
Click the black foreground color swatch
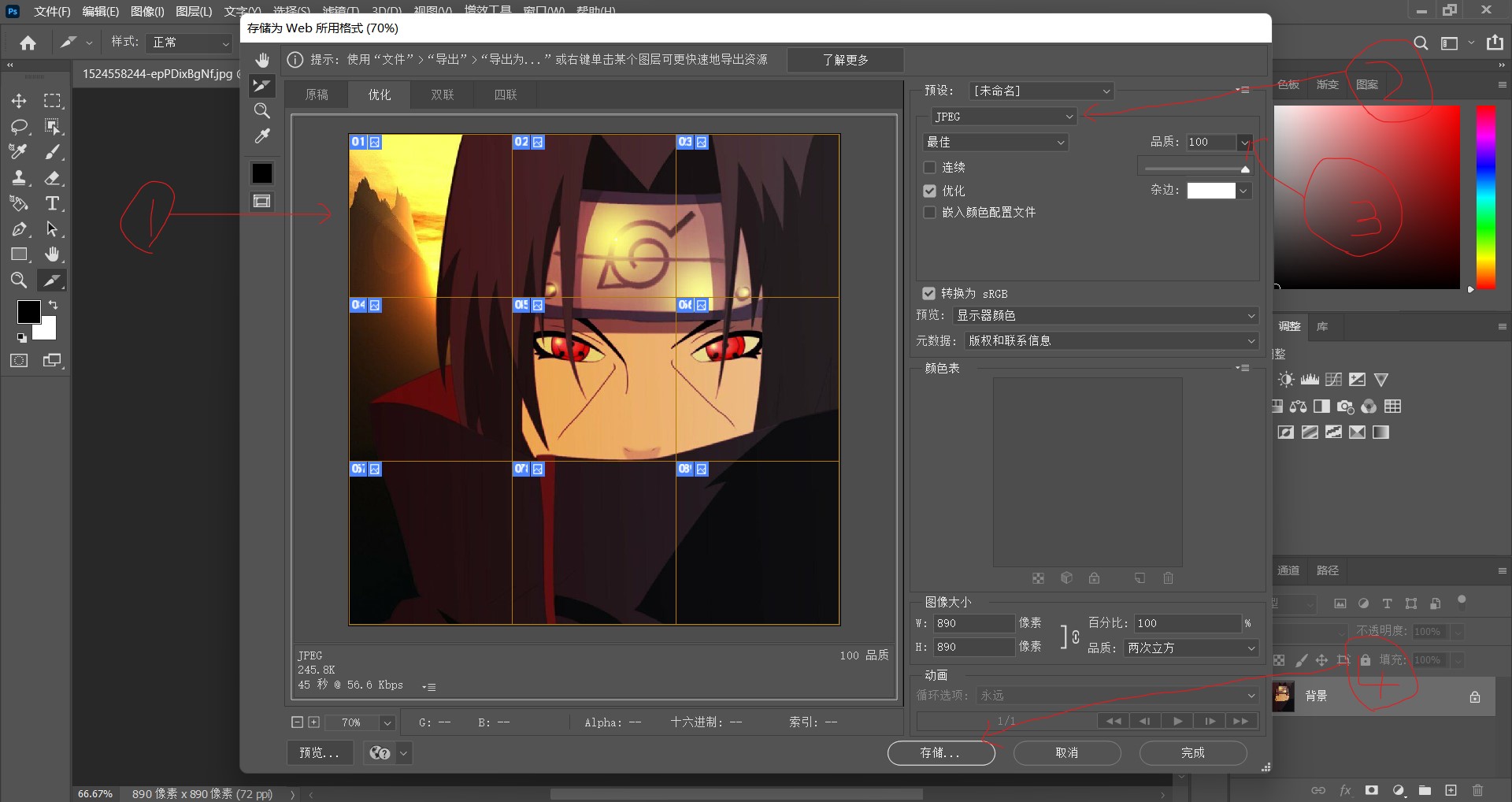(x=29, y=312)
